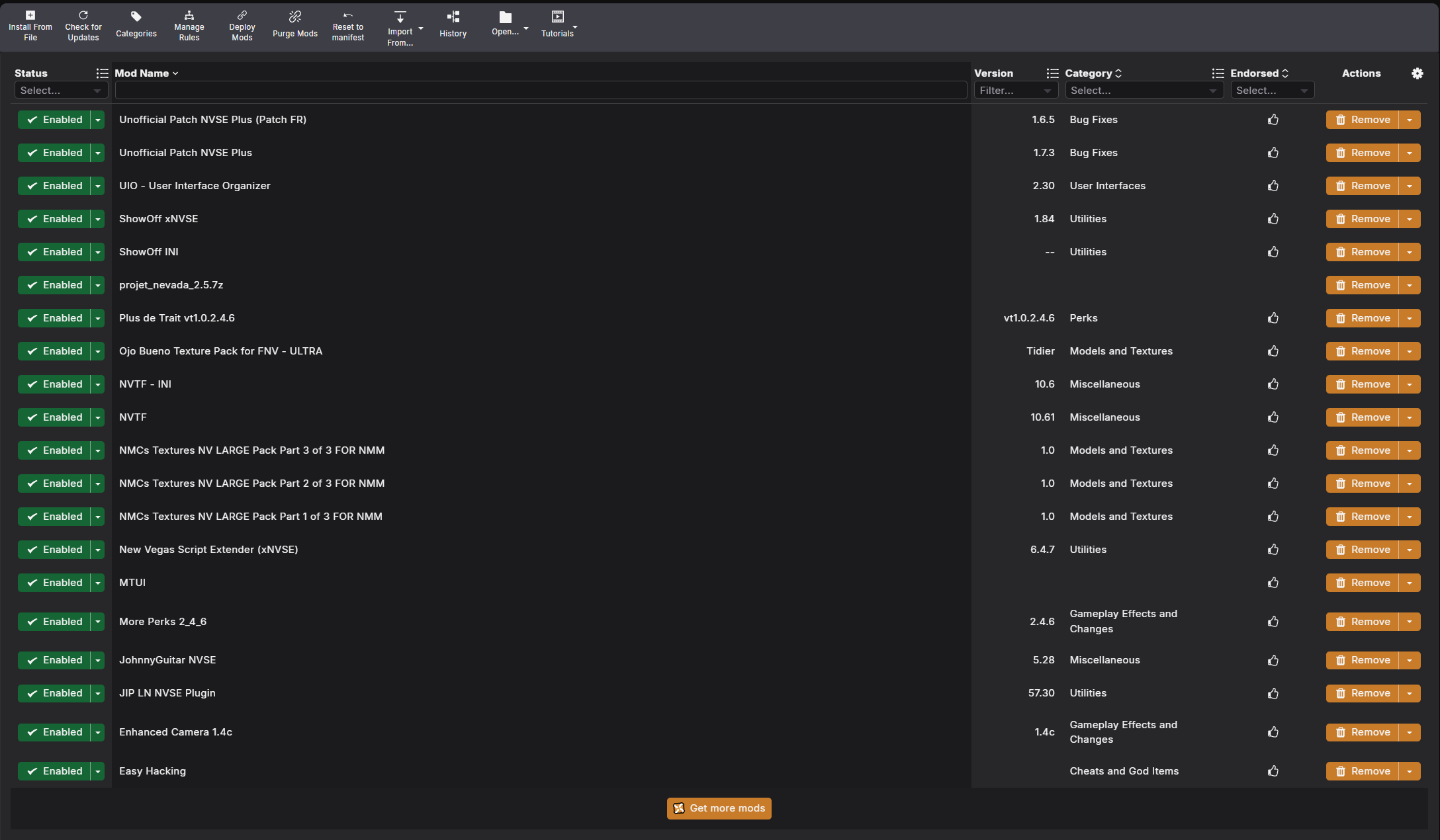
Task: Endorse Easy Hacking thumbs-up
Action: tap(1273, 771)
